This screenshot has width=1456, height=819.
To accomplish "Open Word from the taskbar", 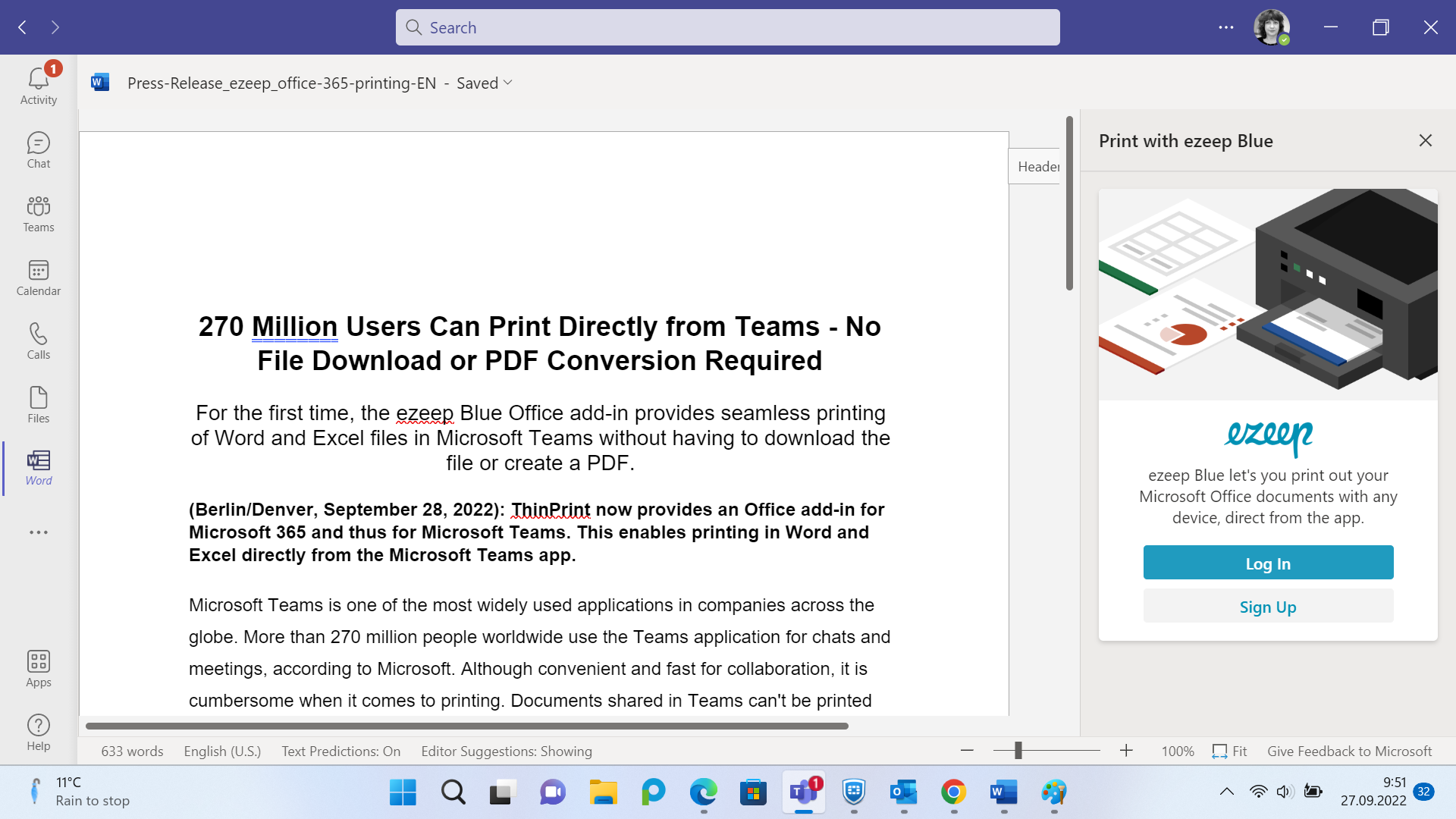I will 1003,792.
